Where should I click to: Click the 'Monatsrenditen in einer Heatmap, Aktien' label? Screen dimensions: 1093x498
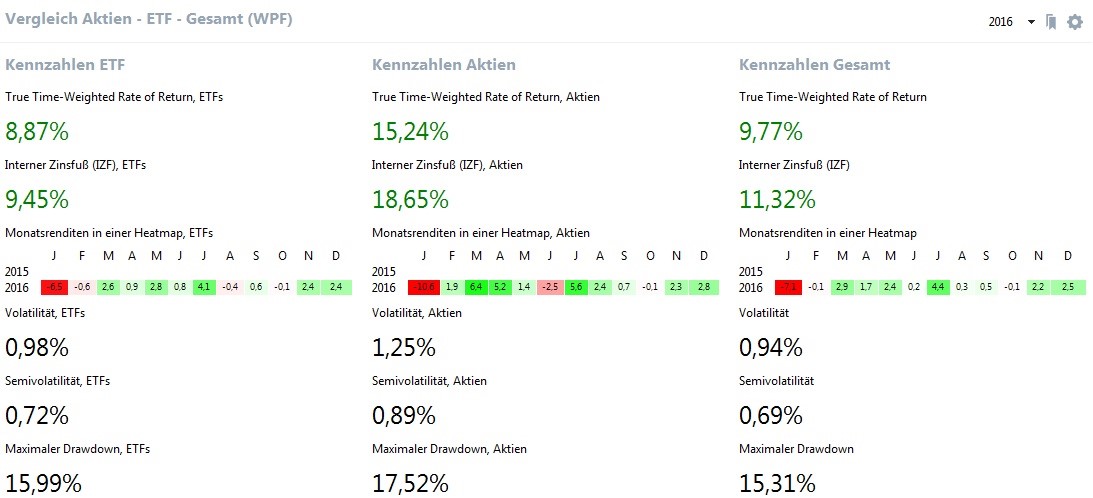click(x=480, y=233)
